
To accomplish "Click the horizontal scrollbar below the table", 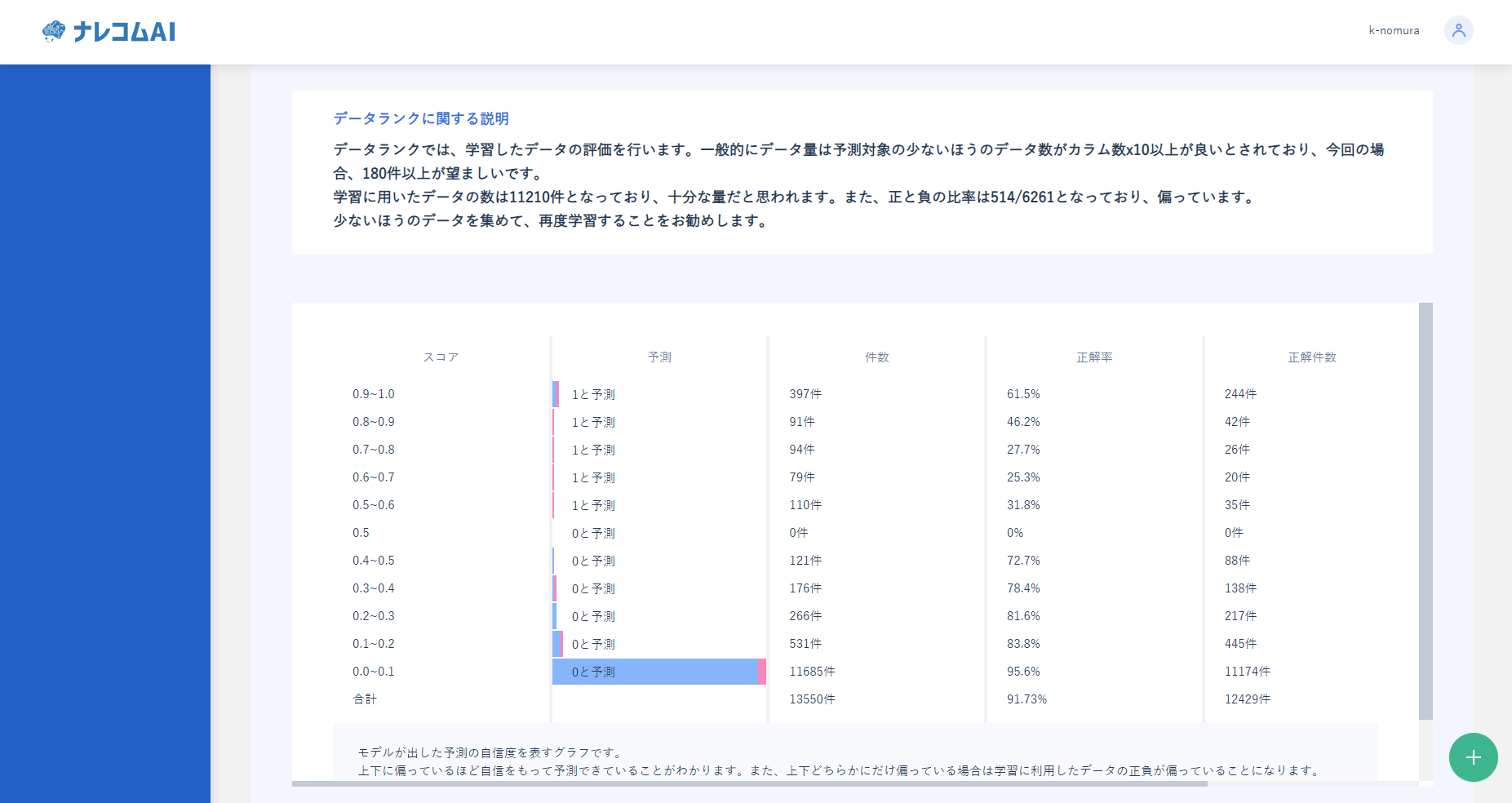I will (750, 783).
